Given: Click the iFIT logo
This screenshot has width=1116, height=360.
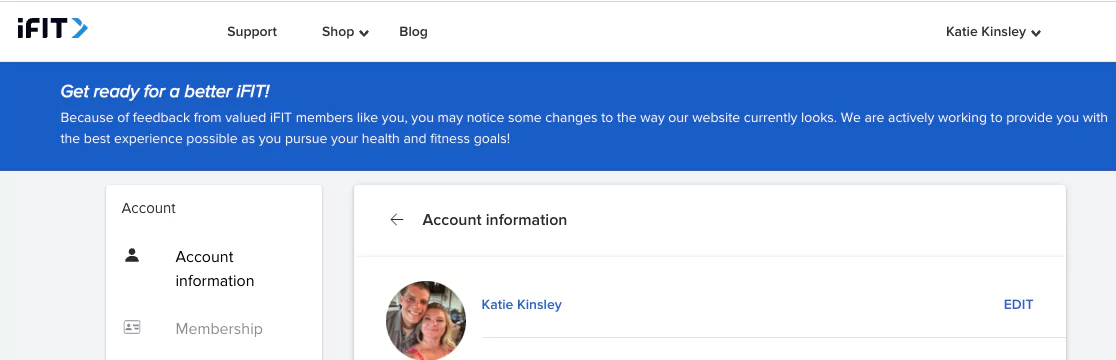Looking at the screenshot, I should point(53,28).
